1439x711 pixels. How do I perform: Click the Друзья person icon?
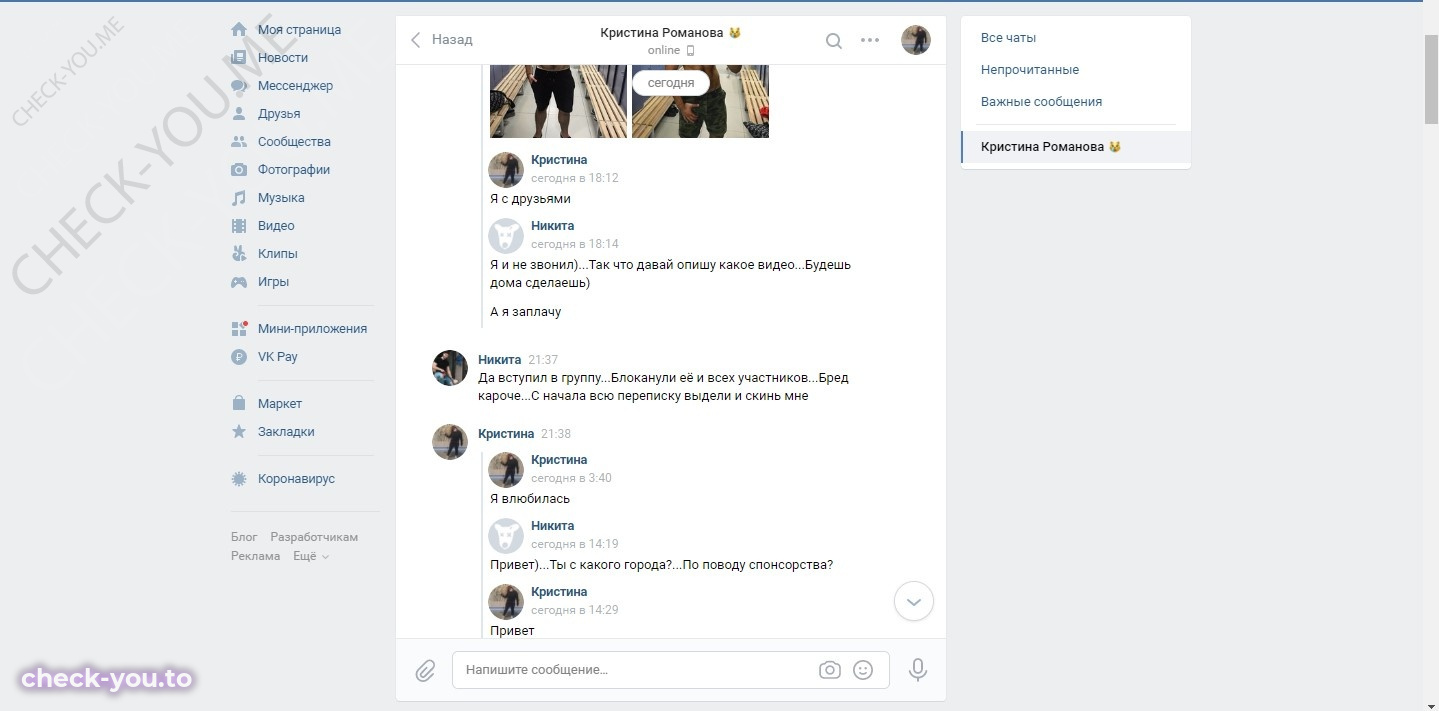click(x=239, y=114)
